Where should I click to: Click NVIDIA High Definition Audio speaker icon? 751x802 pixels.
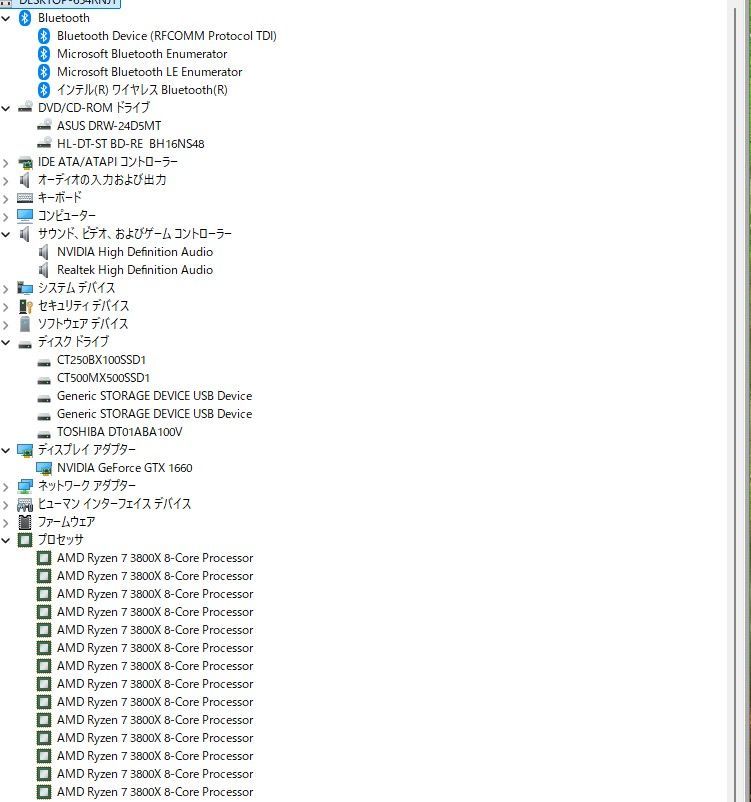pyautogui.click(x=43, y=252)
